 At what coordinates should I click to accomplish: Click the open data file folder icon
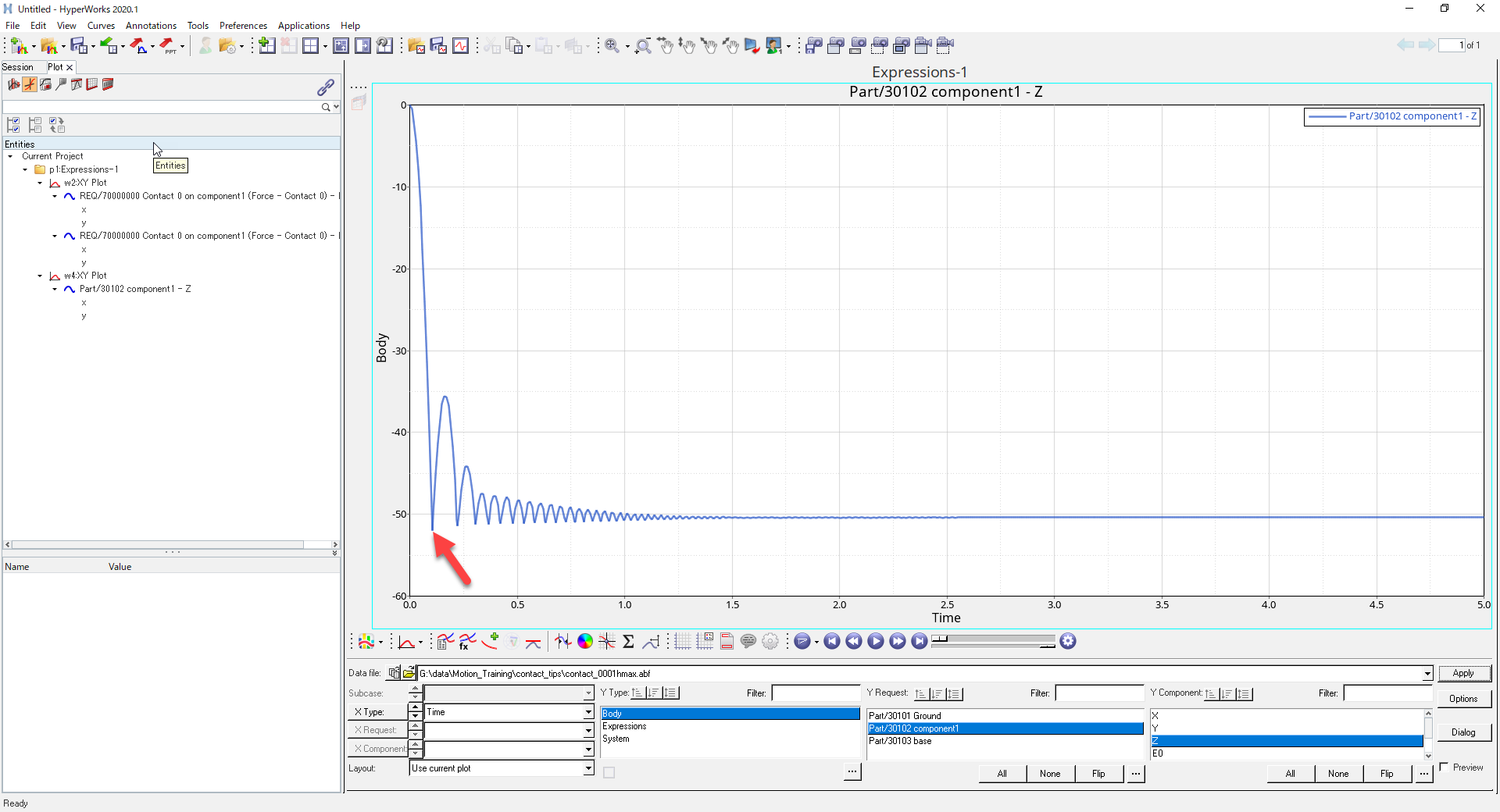(x=409, y=673)
